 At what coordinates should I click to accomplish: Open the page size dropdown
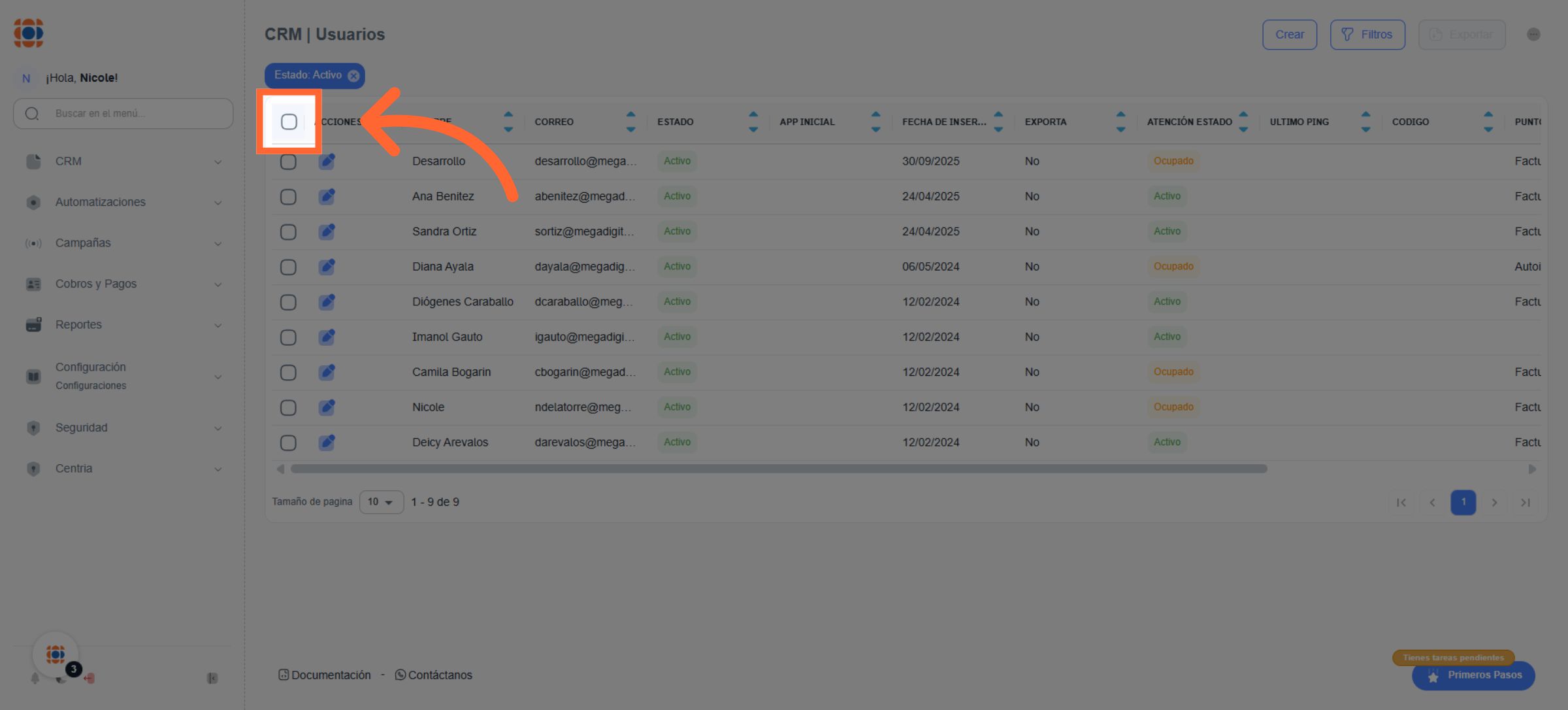tap(381, 502)
